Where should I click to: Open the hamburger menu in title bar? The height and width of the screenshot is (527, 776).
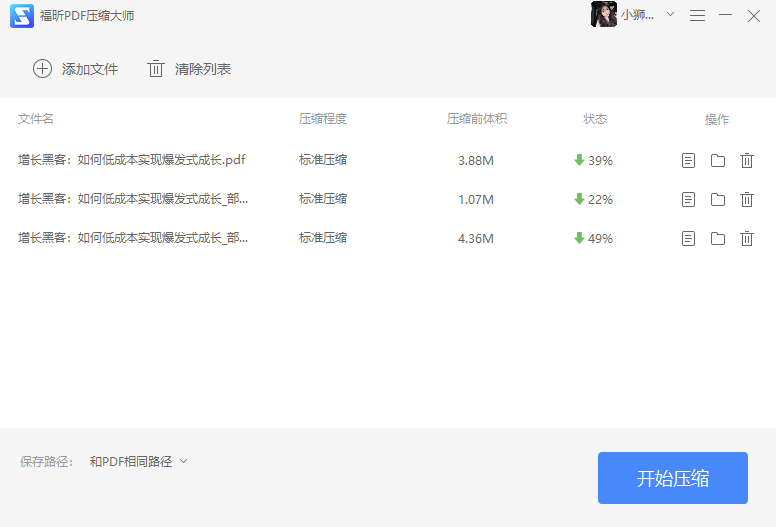[697, 16]
